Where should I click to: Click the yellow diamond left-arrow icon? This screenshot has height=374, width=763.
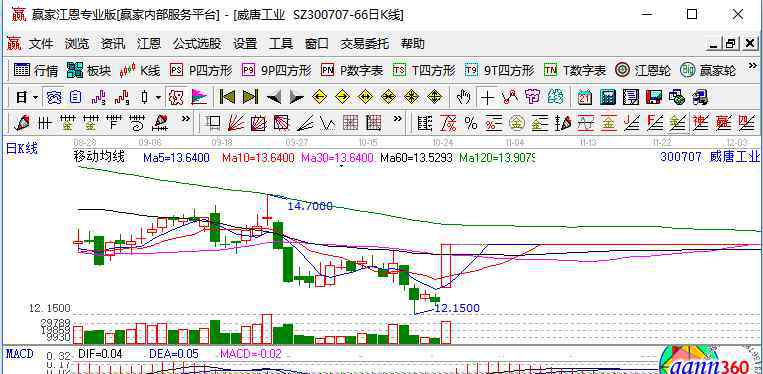point(319,97)
